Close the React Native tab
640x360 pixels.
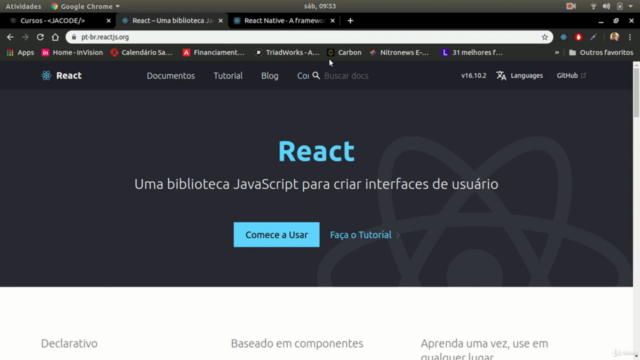333,20
